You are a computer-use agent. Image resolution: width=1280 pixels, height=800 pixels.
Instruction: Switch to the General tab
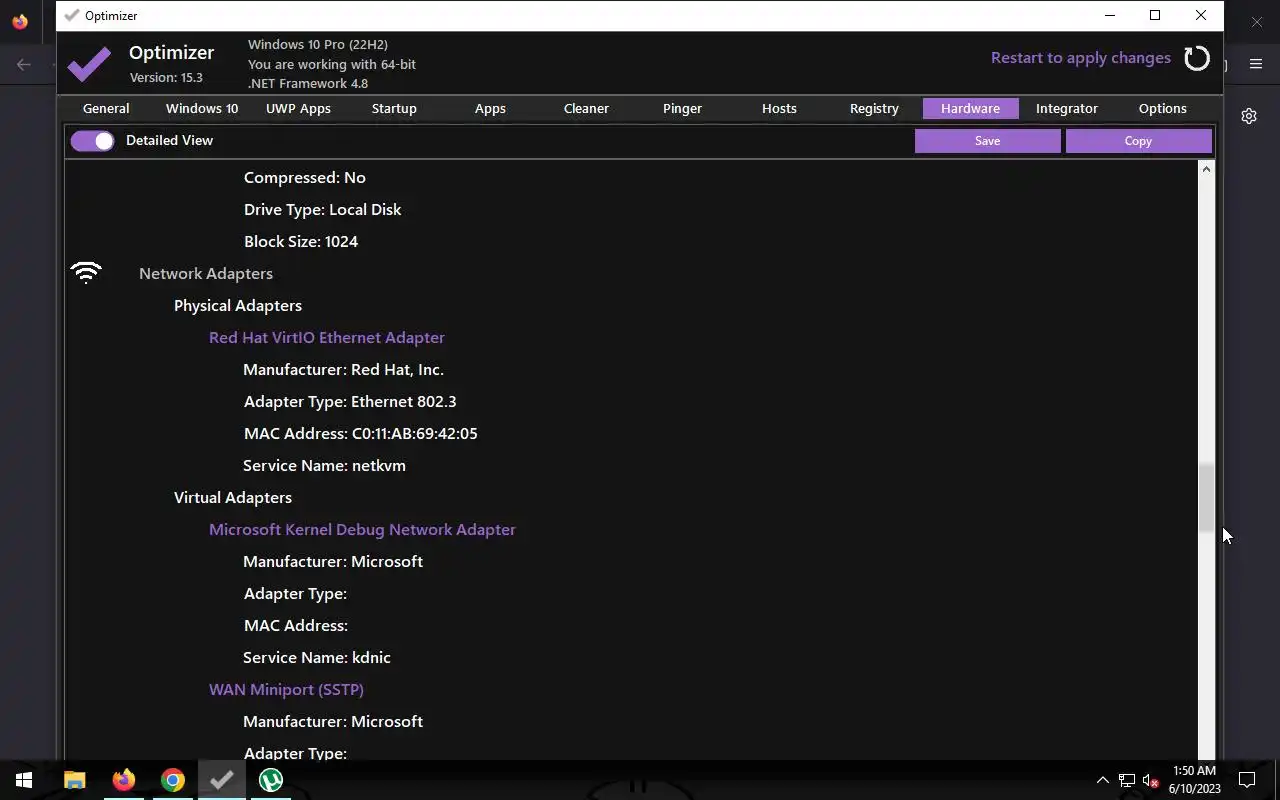click(106, 108)
